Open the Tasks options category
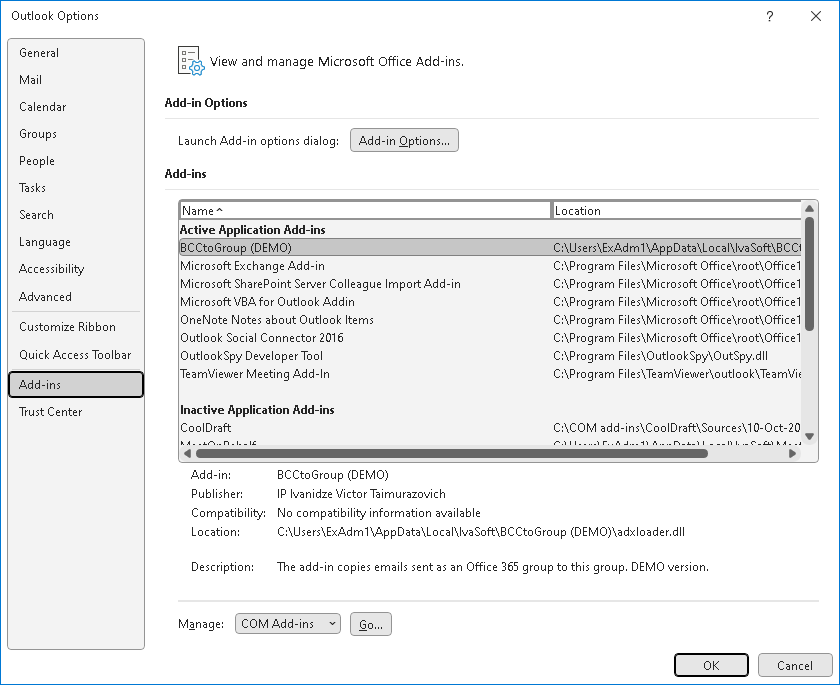This screenshot has width=840, height=685. (76, 187)
